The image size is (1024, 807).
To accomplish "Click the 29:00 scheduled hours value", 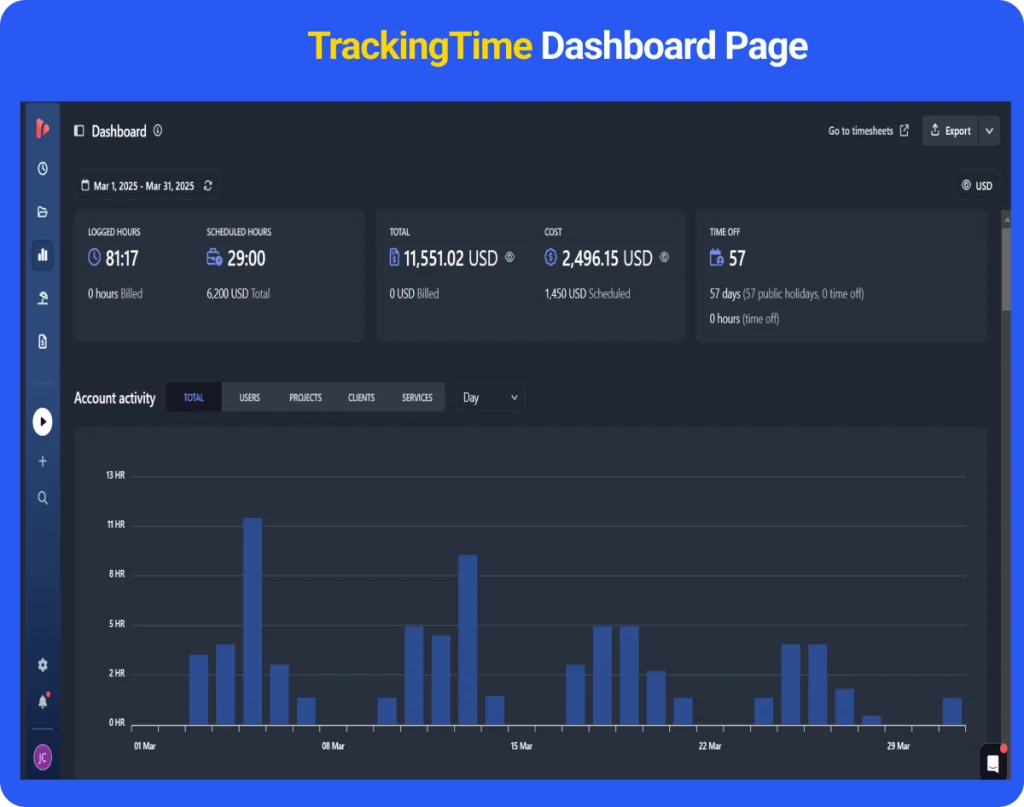I will 246,259.
